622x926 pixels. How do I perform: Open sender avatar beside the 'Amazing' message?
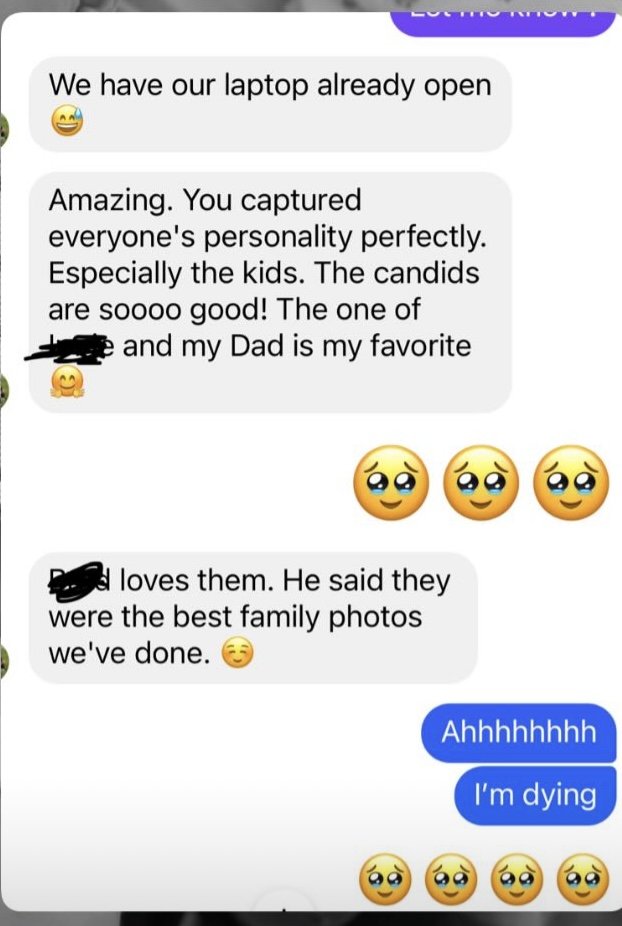click(3, 390)
